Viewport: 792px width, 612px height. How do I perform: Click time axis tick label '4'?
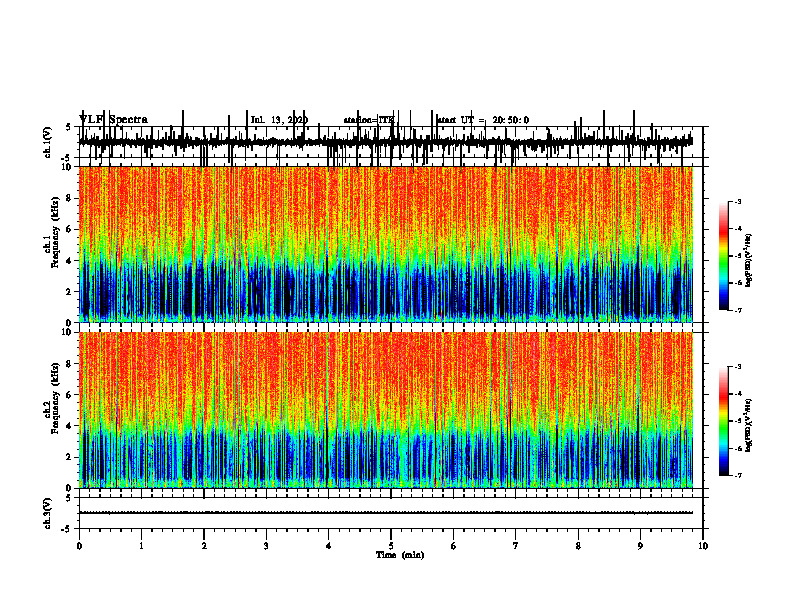pos(329,546)
